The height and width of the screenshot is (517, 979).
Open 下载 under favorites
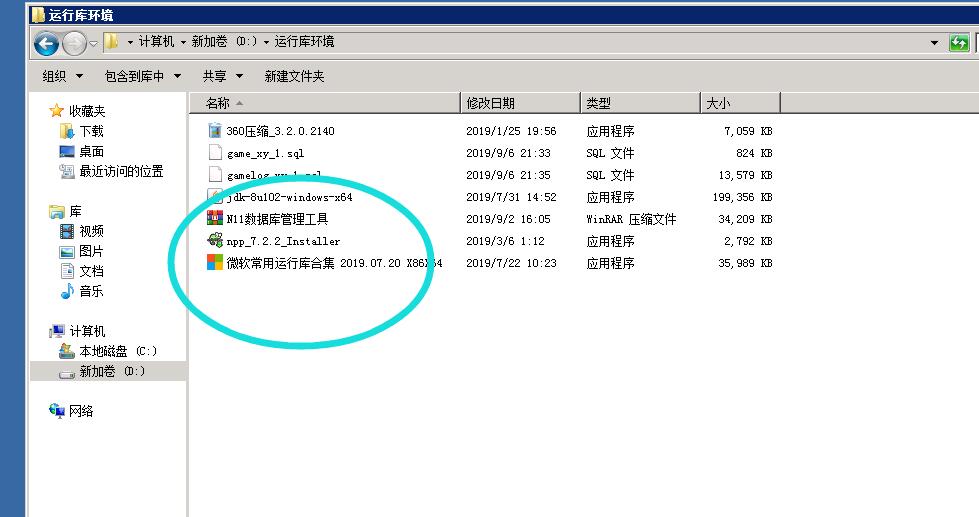point(91,131)
